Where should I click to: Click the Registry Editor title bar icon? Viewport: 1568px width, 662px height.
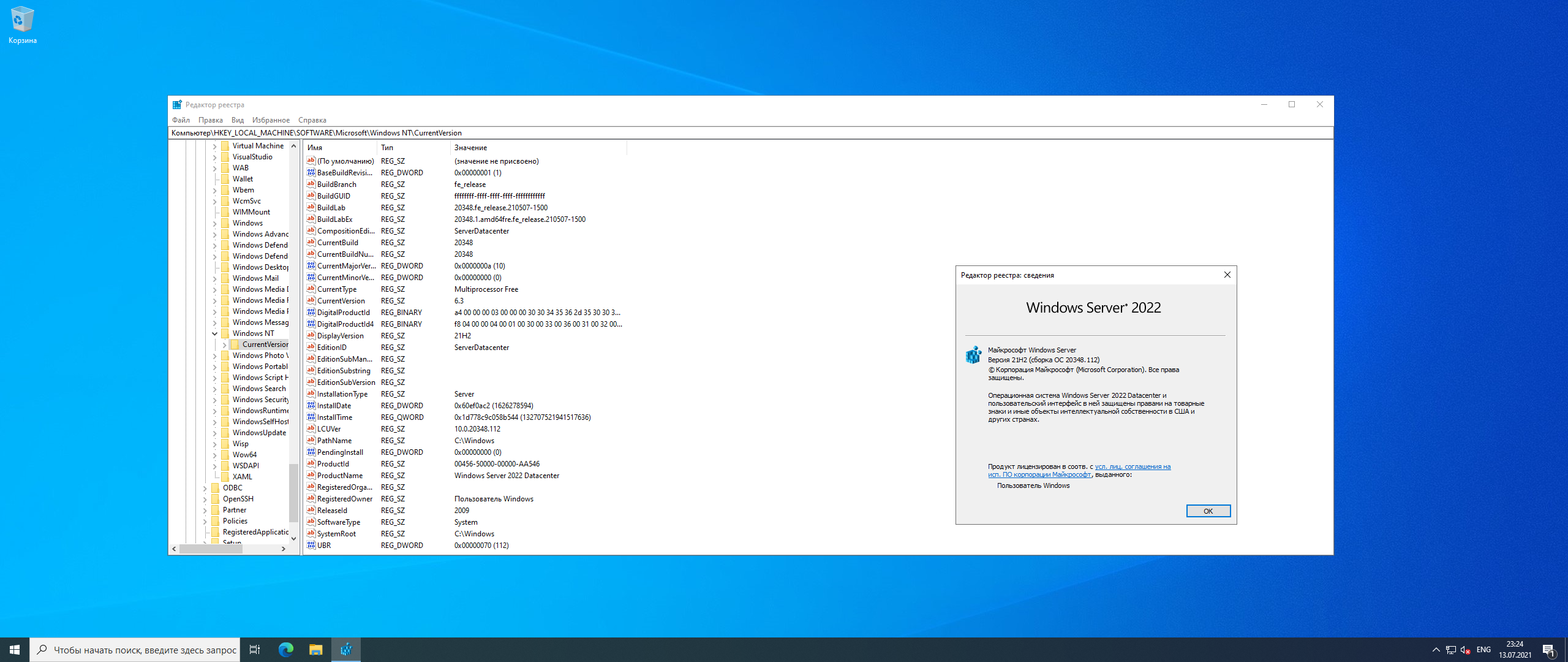coord(177,105)
